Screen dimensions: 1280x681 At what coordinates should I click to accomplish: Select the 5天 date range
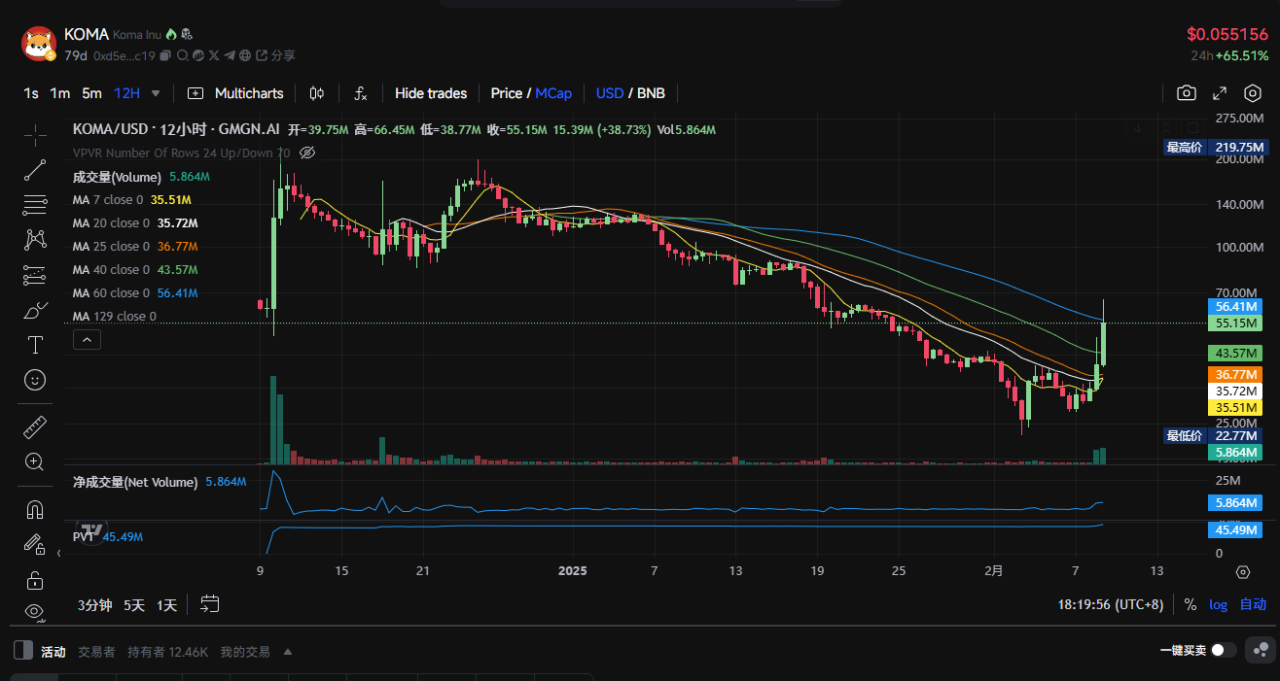(x=134, y=605)
